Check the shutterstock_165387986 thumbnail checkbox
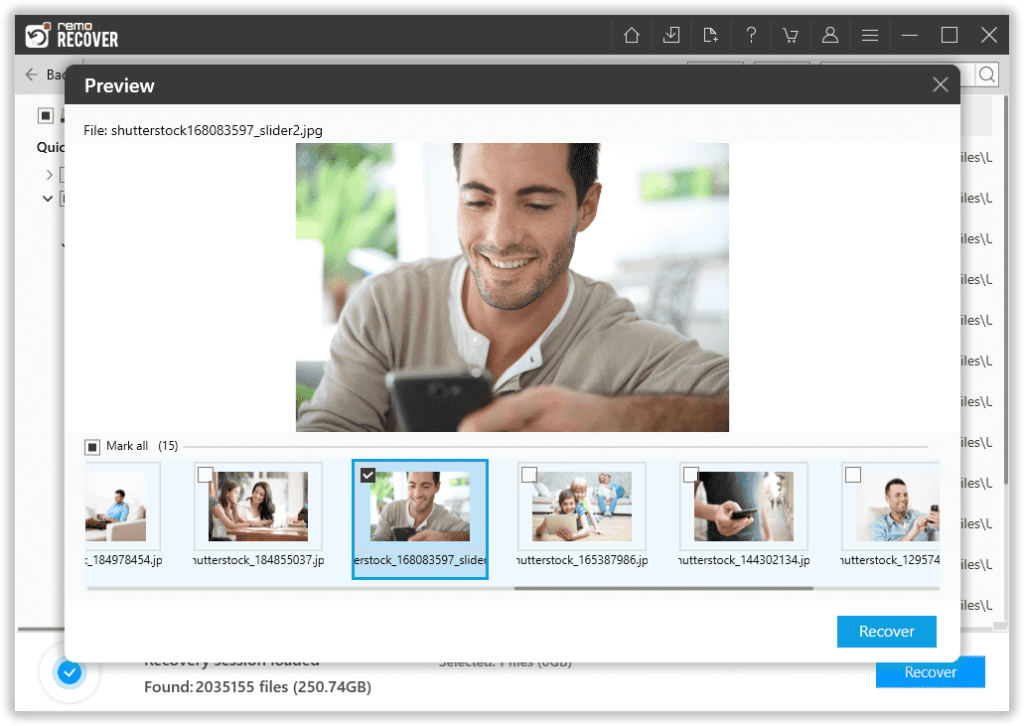The width and height of the screenshot is (1024, 726). (x=529, y=475)
